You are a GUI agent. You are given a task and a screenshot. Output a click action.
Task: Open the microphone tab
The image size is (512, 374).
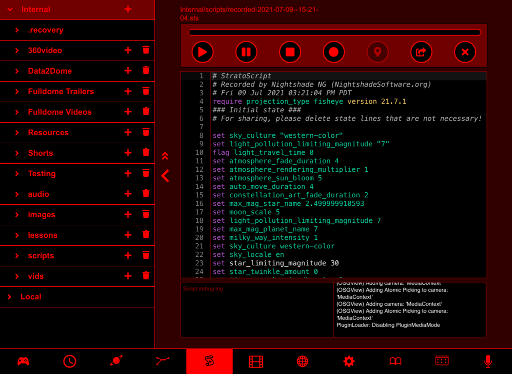pos(488,362)
